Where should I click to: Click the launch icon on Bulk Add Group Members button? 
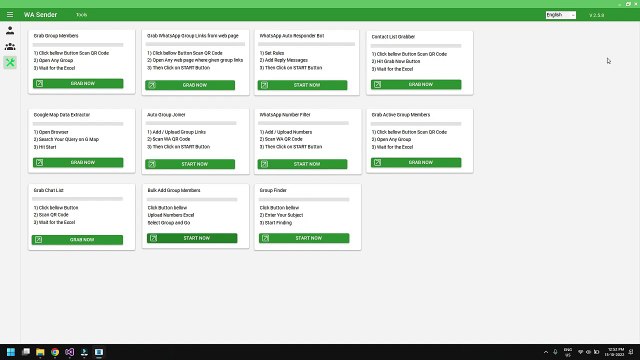[153, 238]
